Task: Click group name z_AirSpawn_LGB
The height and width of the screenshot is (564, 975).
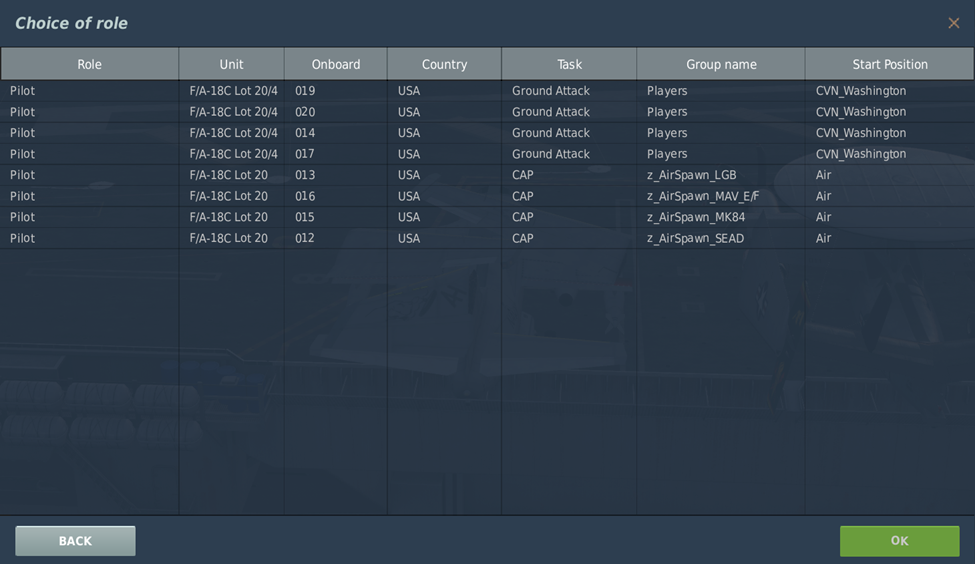Action: coord(691,175)
